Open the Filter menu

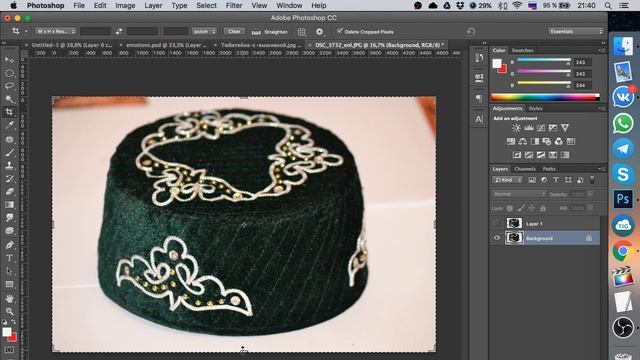tap(234, 6)
